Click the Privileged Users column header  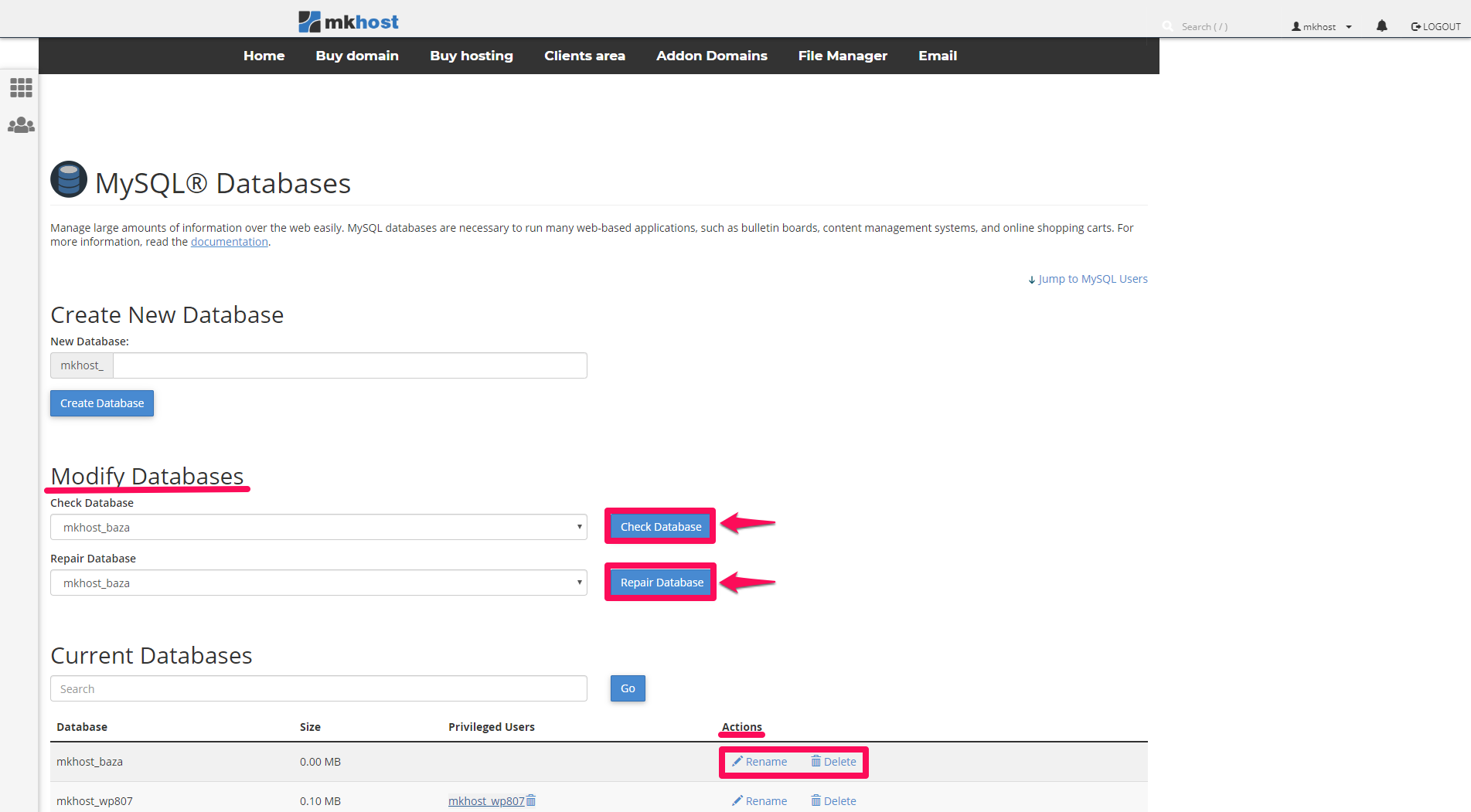click(x=492, y=727)
